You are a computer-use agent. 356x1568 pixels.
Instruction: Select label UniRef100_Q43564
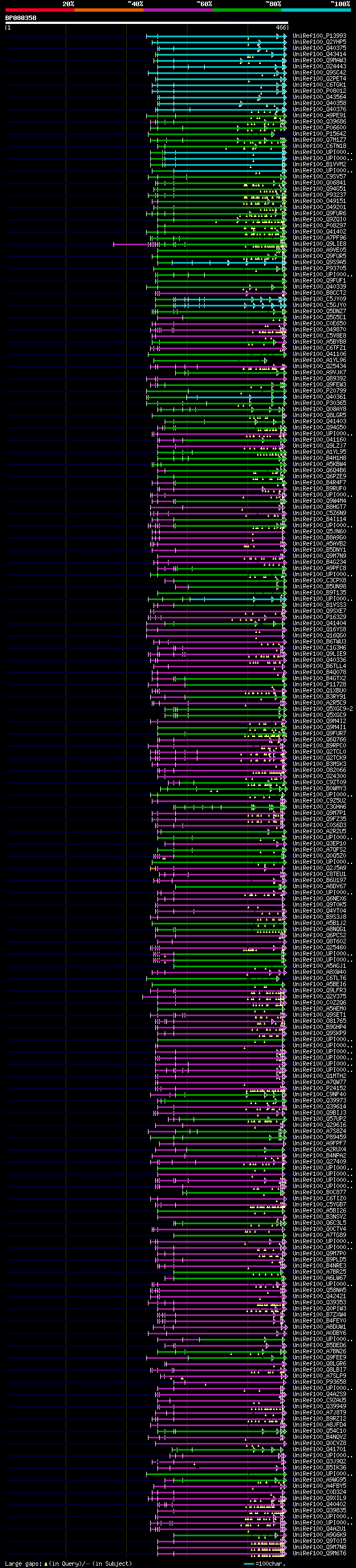point(319,97)
